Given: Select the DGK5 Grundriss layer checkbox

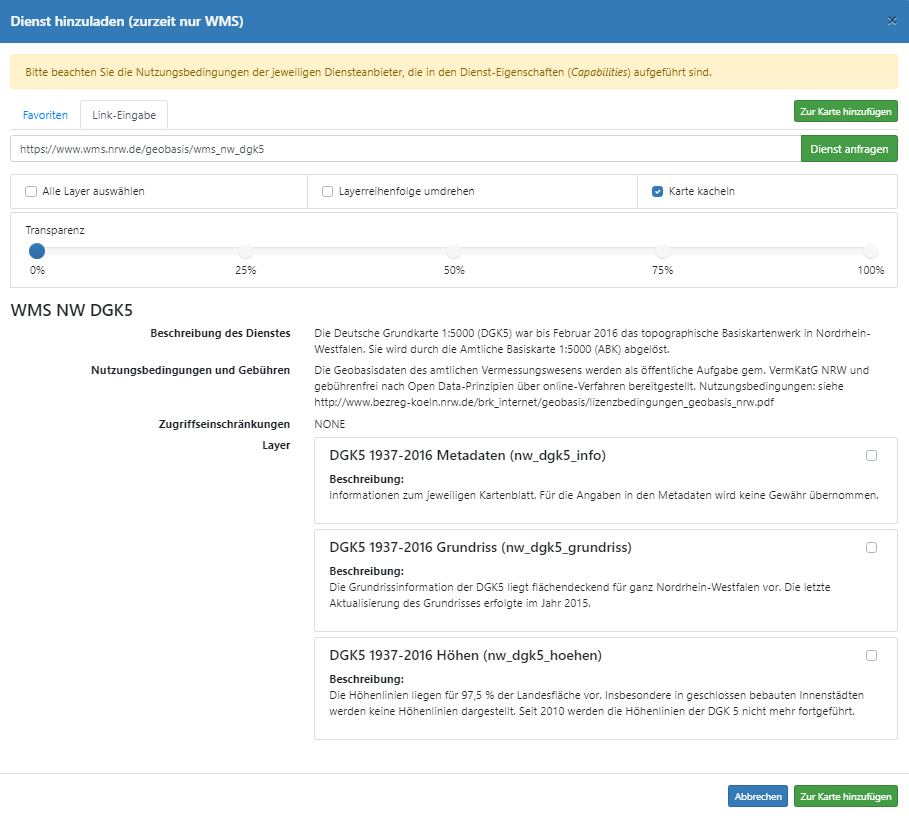Looking at the screenshot, I should [x=871, y=548].
